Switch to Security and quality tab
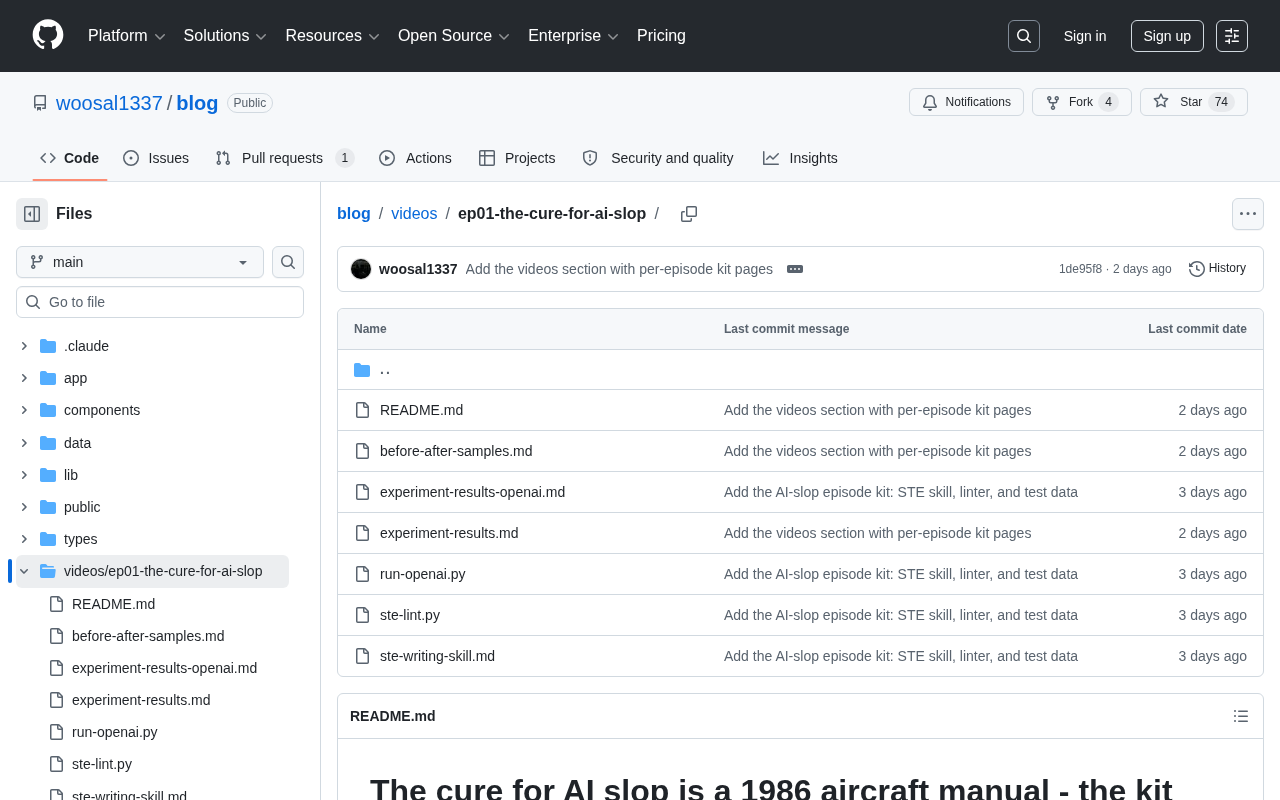 [658, 158]
